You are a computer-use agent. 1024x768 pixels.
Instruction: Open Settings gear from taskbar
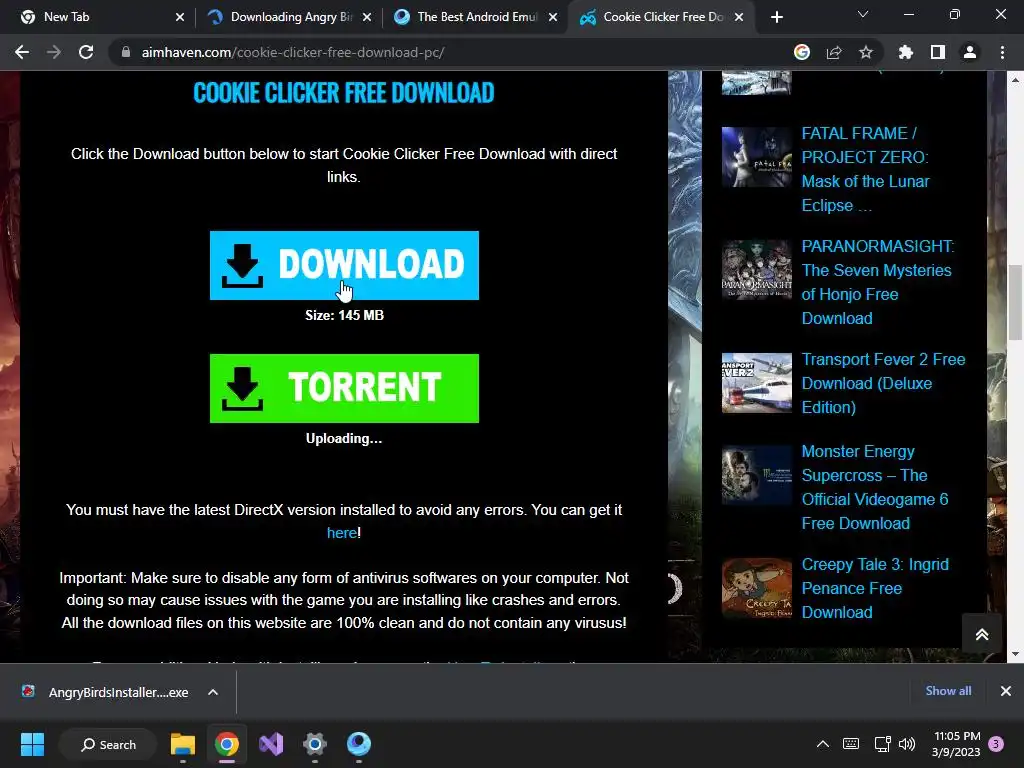315,744
